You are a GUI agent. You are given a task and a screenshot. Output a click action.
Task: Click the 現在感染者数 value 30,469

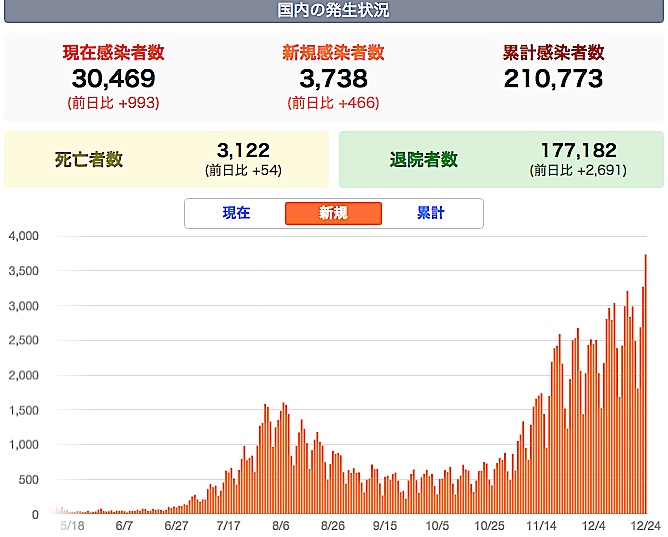point(113,79)
